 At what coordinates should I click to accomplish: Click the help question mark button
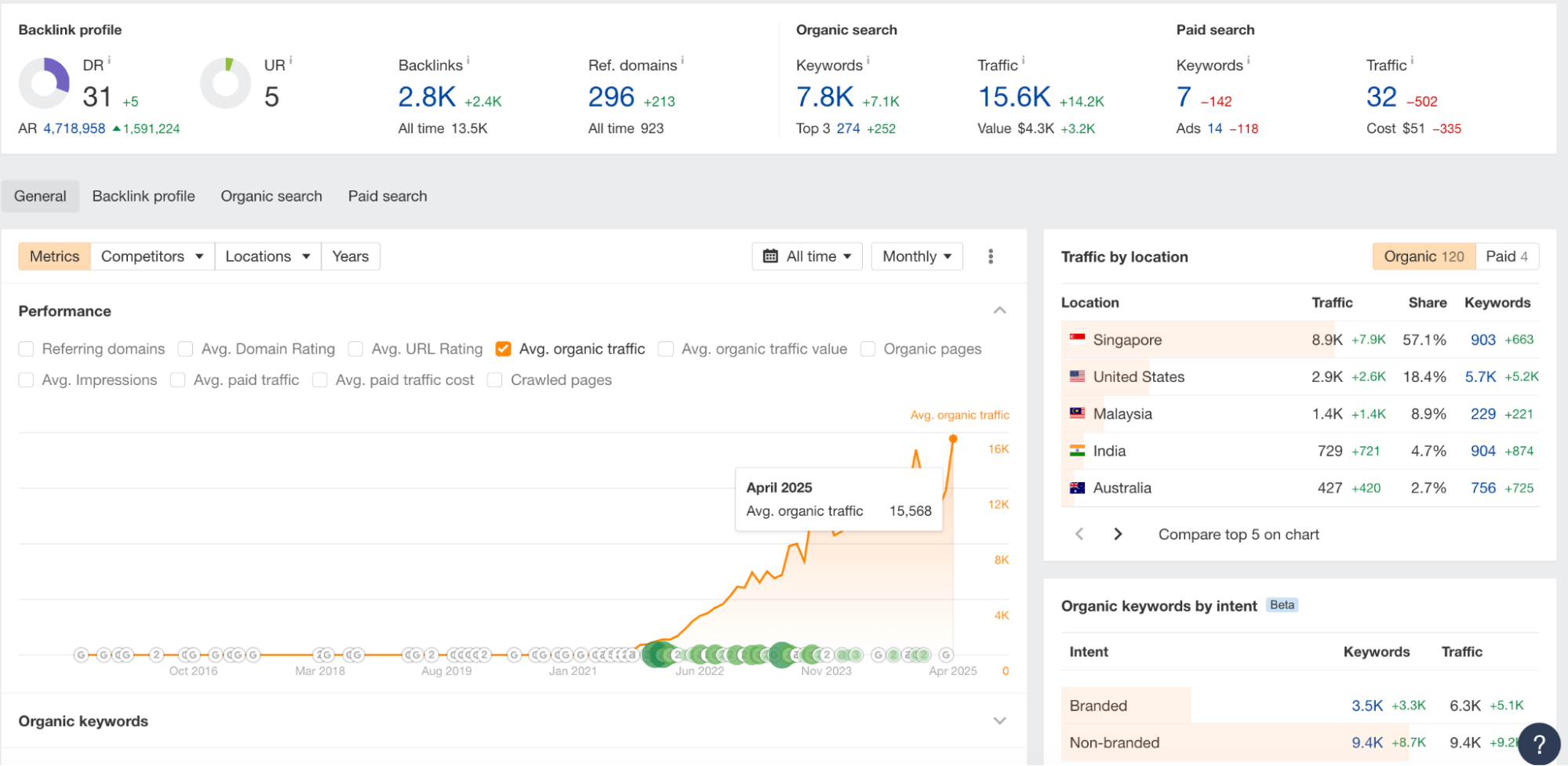(1539, 743)
